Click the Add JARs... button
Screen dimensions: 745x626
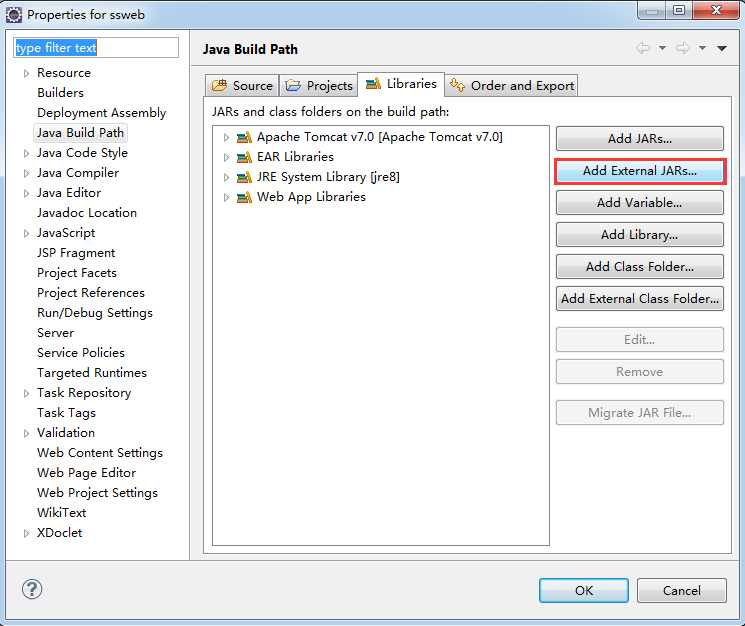click(x=640, y=139)
